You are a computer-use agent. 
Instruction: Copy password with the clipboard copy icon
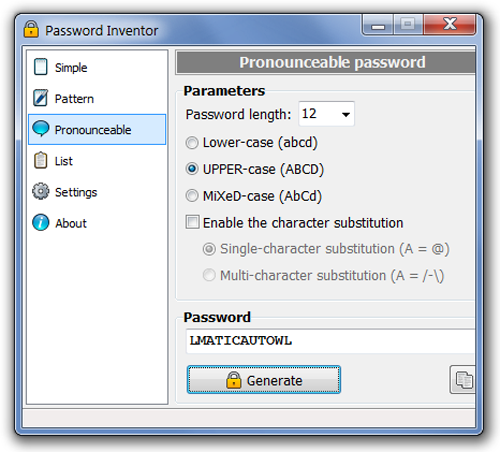[463, 380]
